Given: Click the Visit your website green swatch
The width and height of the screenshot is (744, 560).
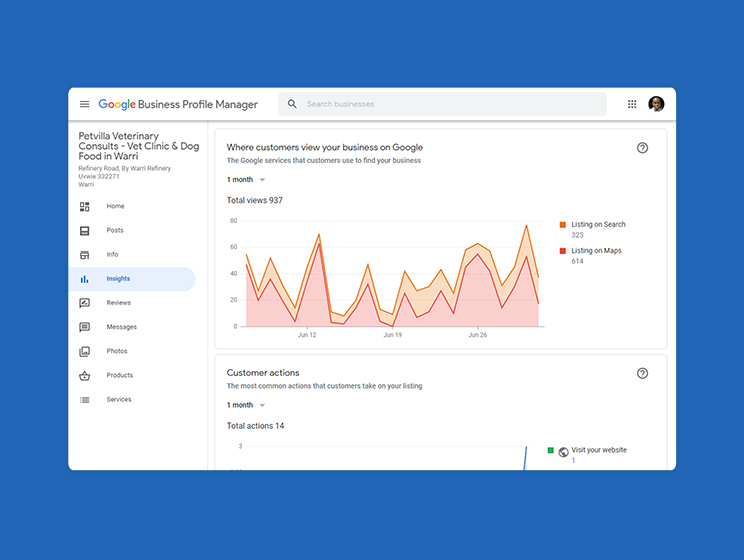Looking at the screenshot, I should (550, 450).
